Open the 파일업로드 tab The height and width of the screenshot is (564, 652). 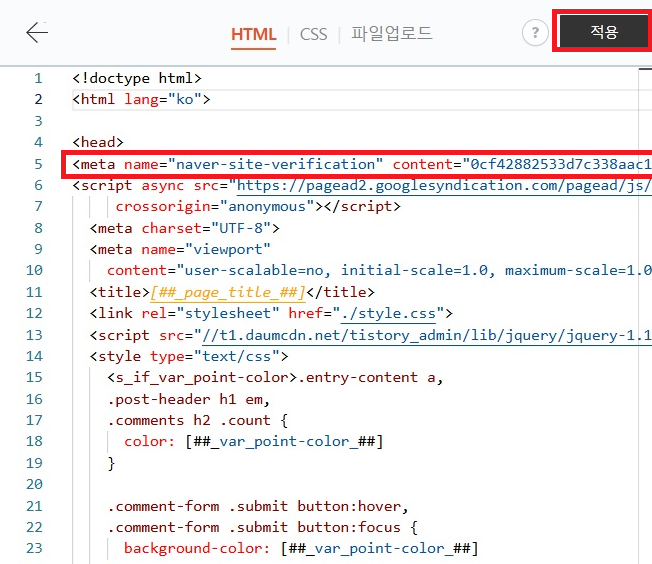pyautogui.click(x=391, y=34)
